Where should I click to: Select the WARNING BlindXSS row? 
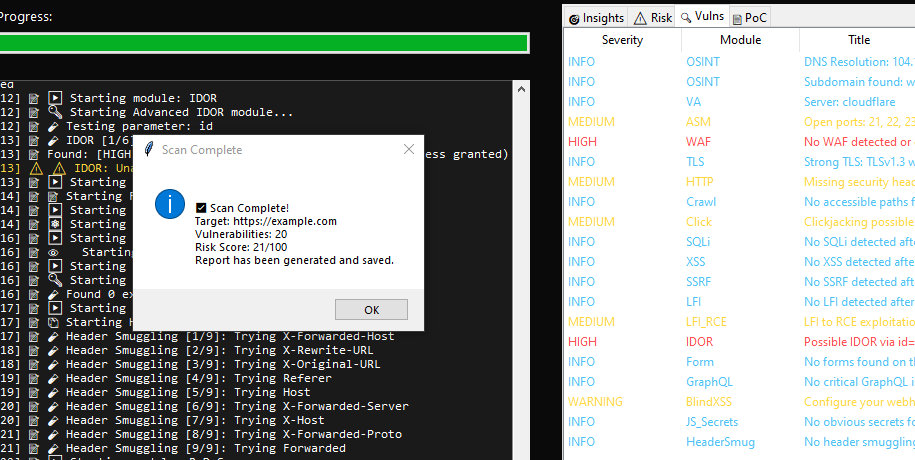click(740, 401)
